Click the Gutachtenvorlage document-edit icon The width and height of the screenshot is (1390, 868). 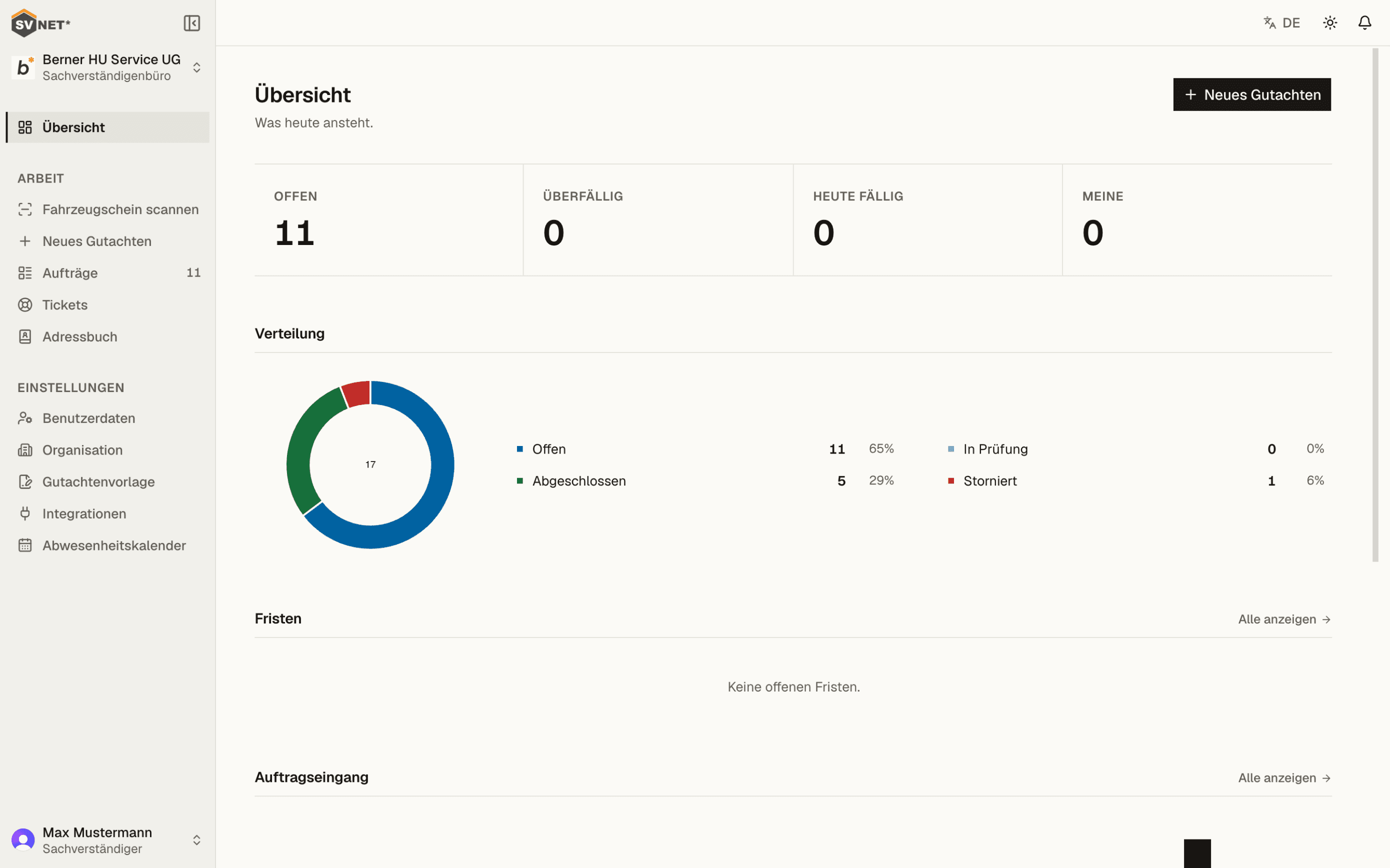point(24,481)
